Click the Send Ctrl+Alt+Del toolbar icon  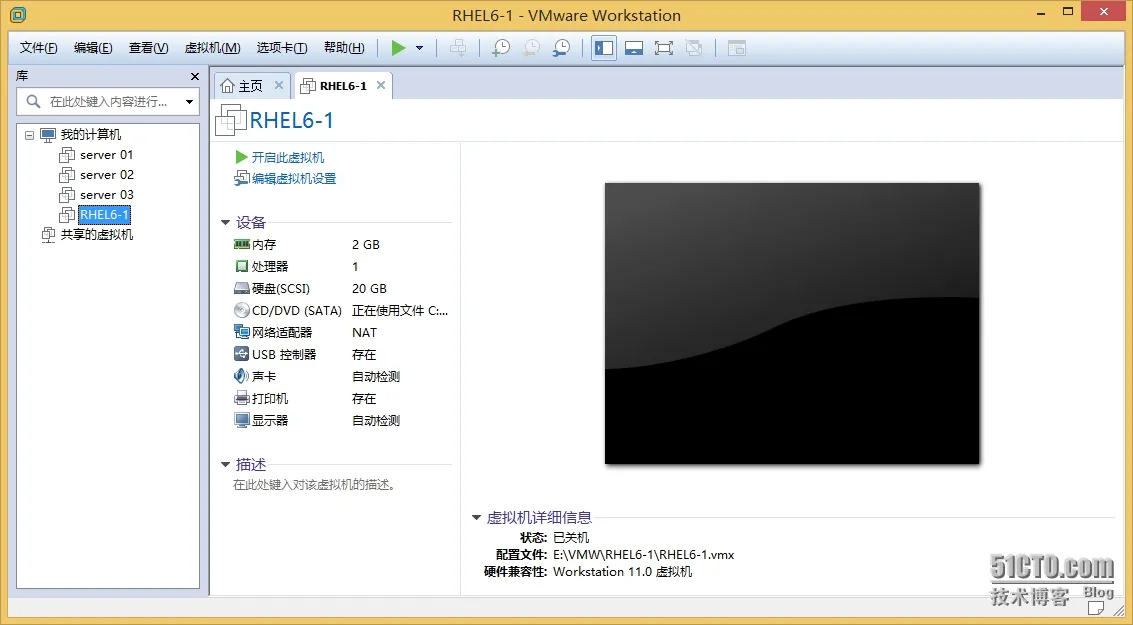(x=457, y=48)
